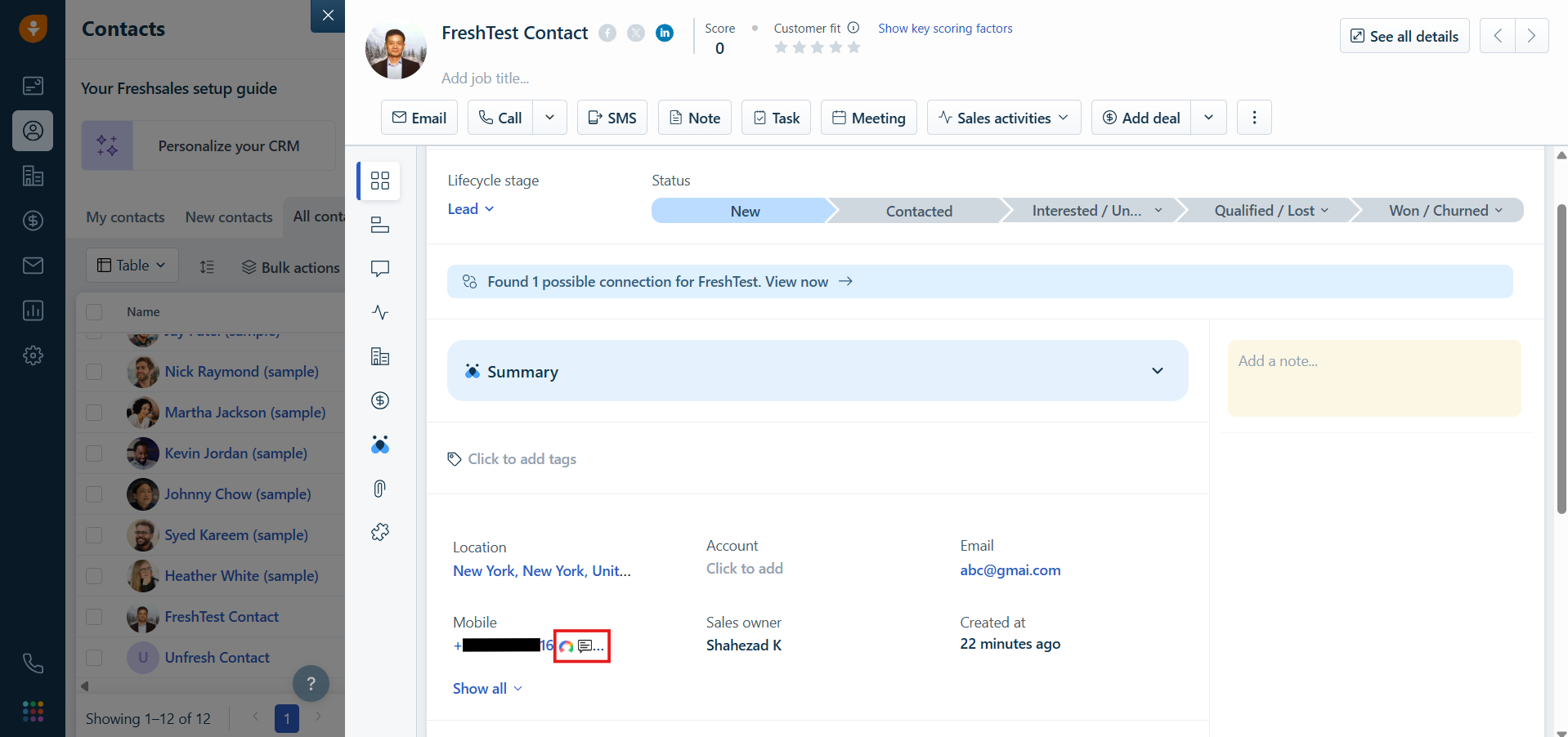Open the Interested / Un... status dropdown
Screen dimensions: 1568x737
pyautogui.click(x=1158, y=211)
